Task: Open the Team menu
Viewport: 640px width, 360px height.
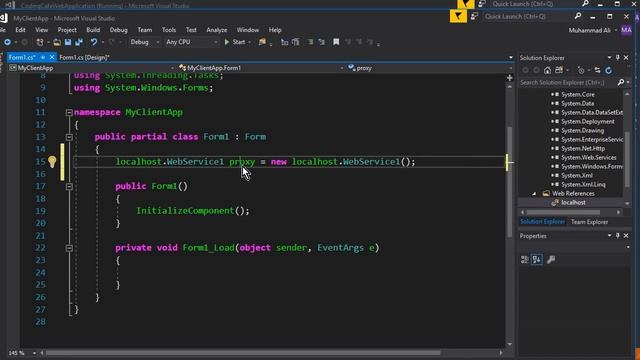Action: pos(144,30)
